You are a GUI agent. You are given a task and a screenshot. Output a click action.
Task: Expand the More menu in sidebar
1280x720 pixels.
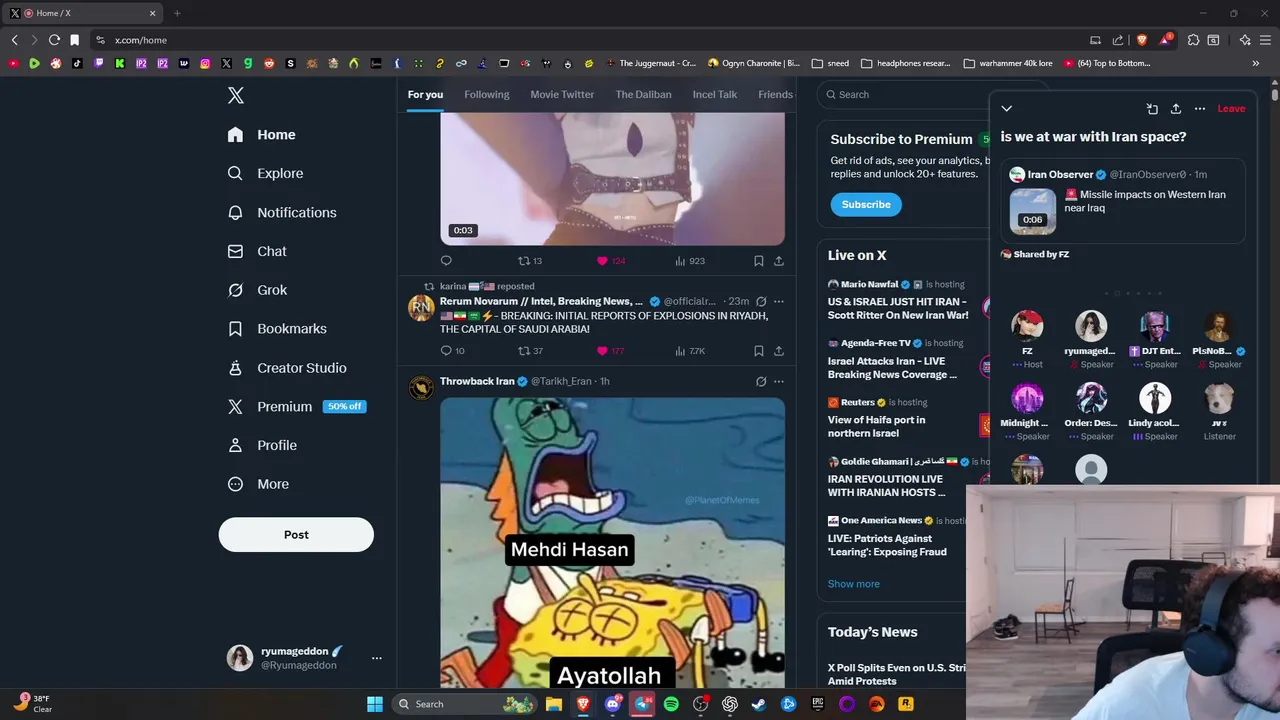click(x=258, y=484)
